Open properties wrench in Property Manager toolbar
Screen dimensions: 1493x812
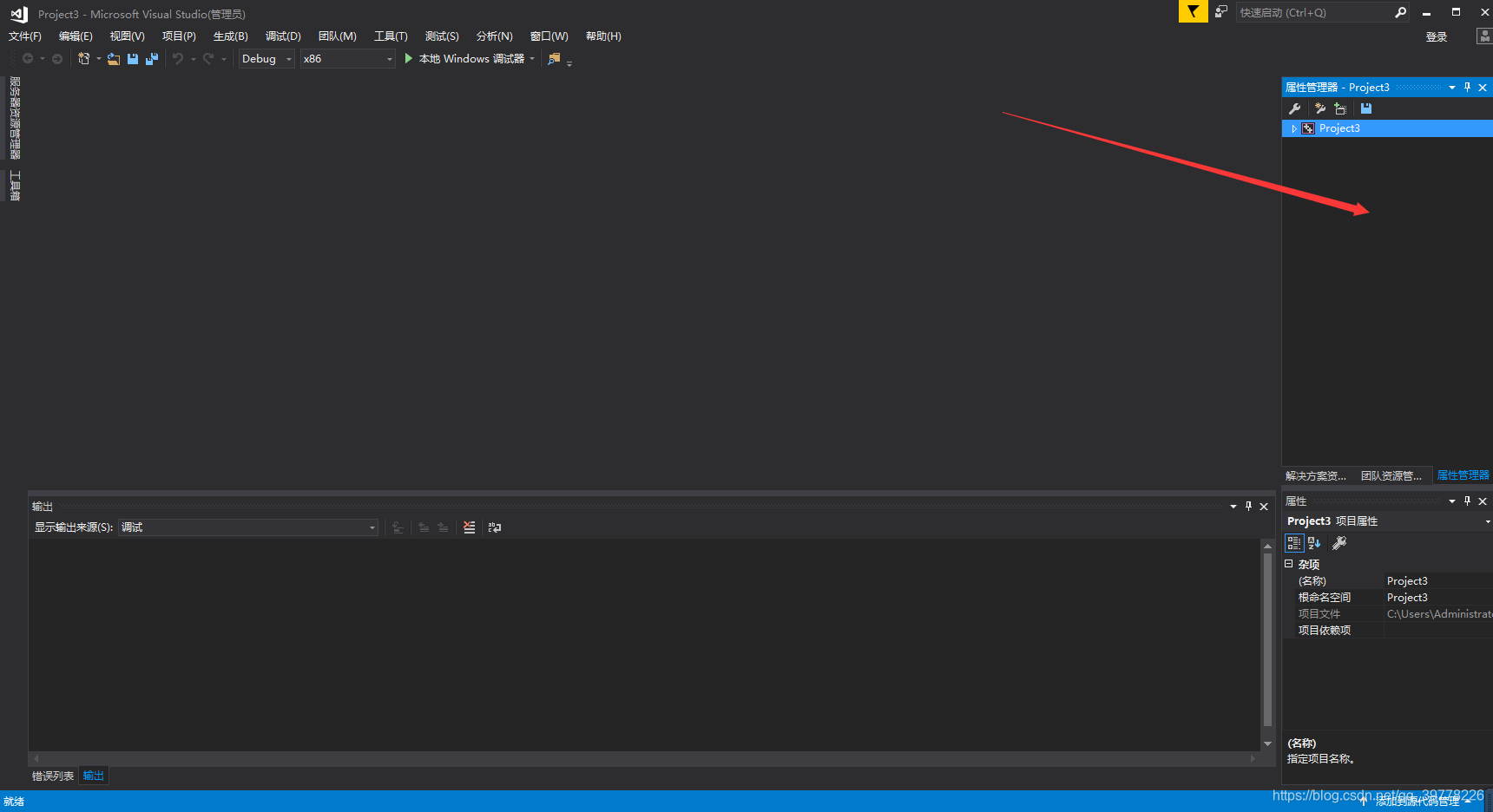(x=1295, y=108)
